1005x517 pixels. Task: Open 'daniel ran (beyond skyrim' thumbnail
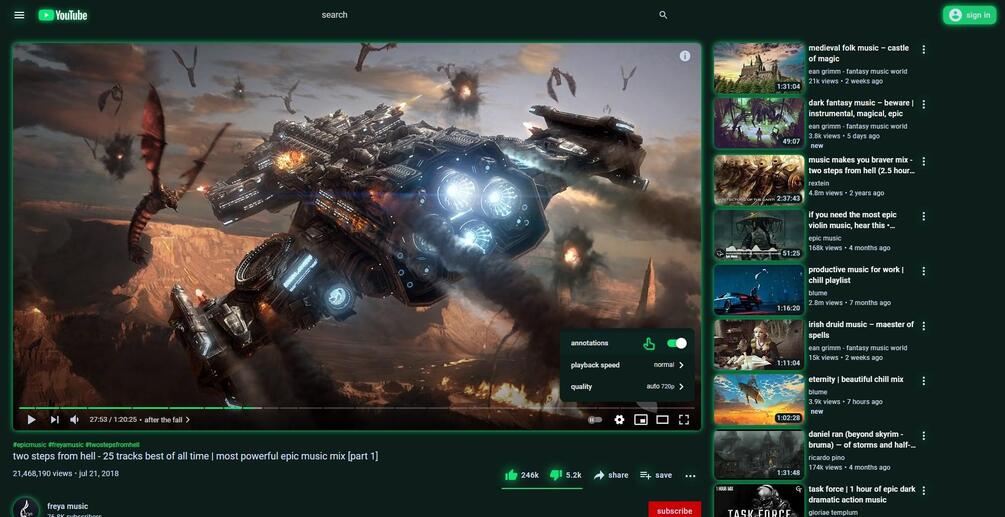759,455
